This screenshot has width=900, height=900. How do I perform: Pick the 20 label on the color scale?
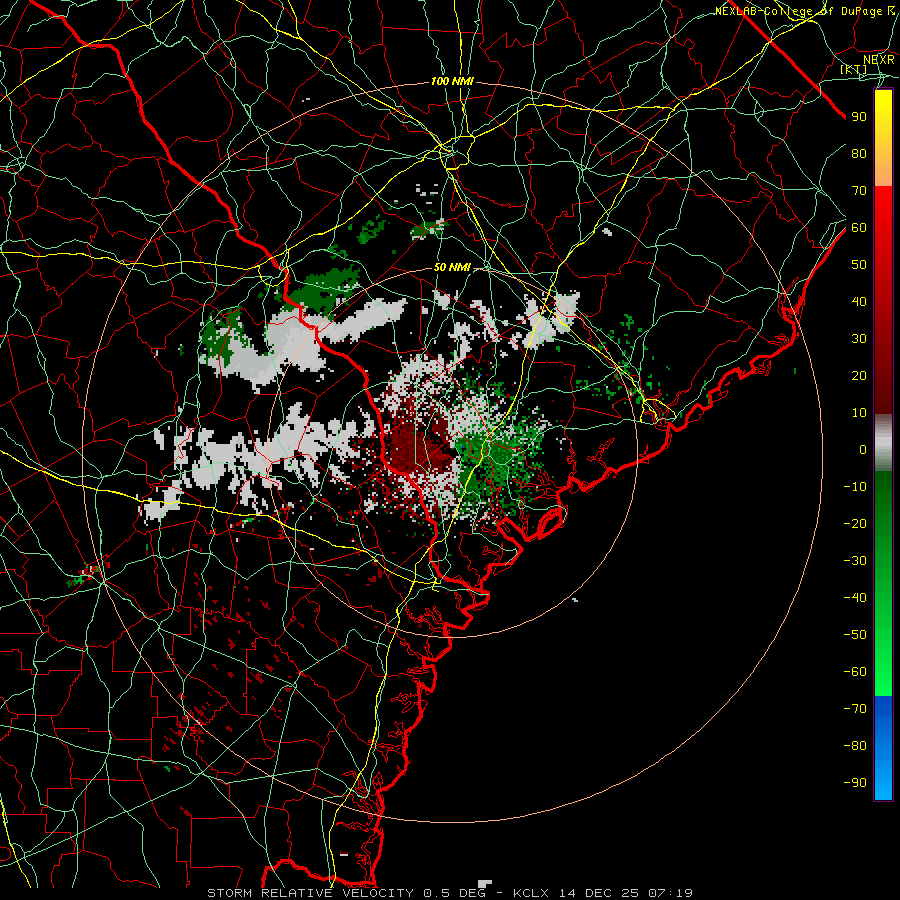point(859,375)
